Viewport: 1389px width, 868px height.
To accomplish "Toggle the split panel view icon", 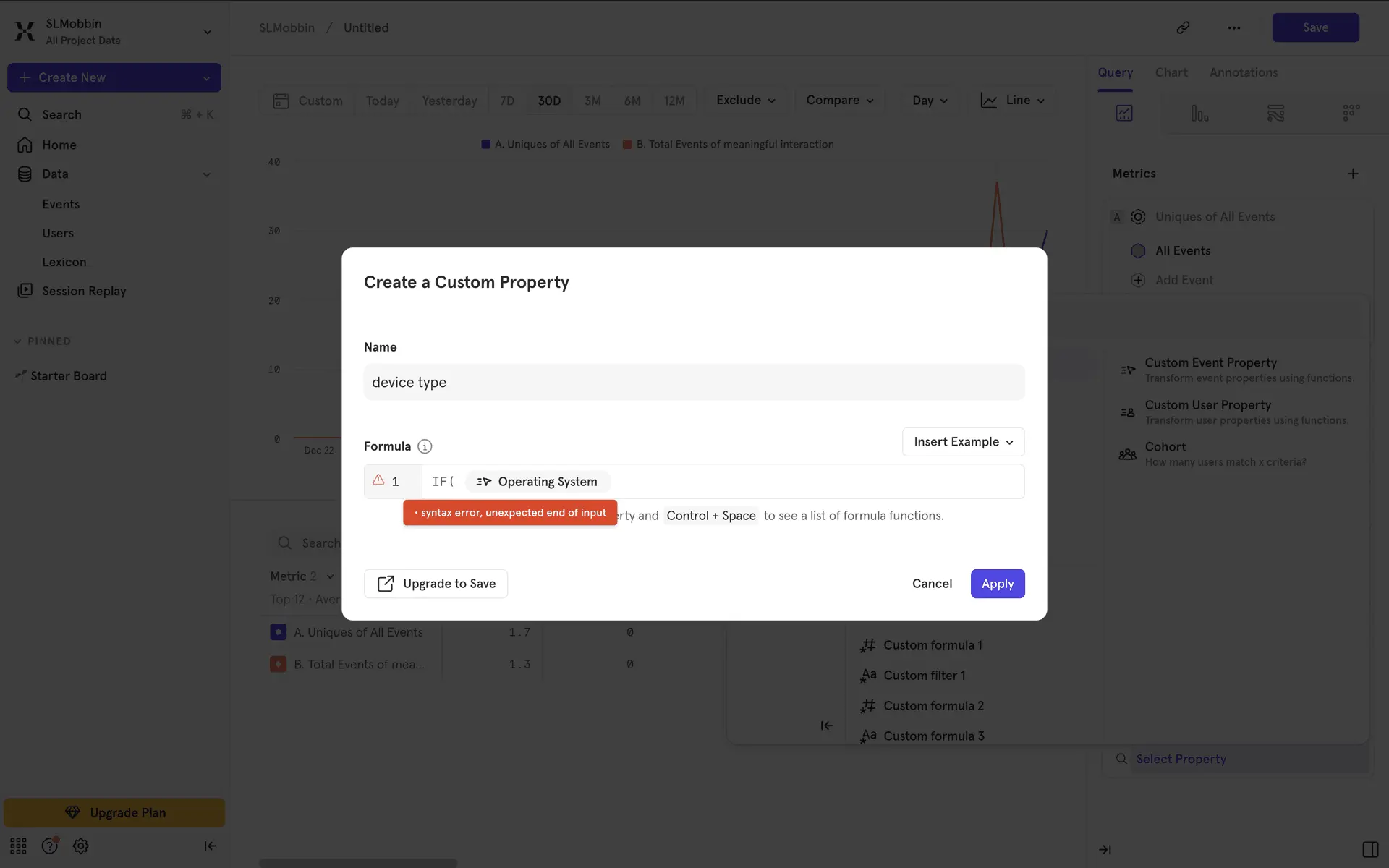I will coord(1369,849).
